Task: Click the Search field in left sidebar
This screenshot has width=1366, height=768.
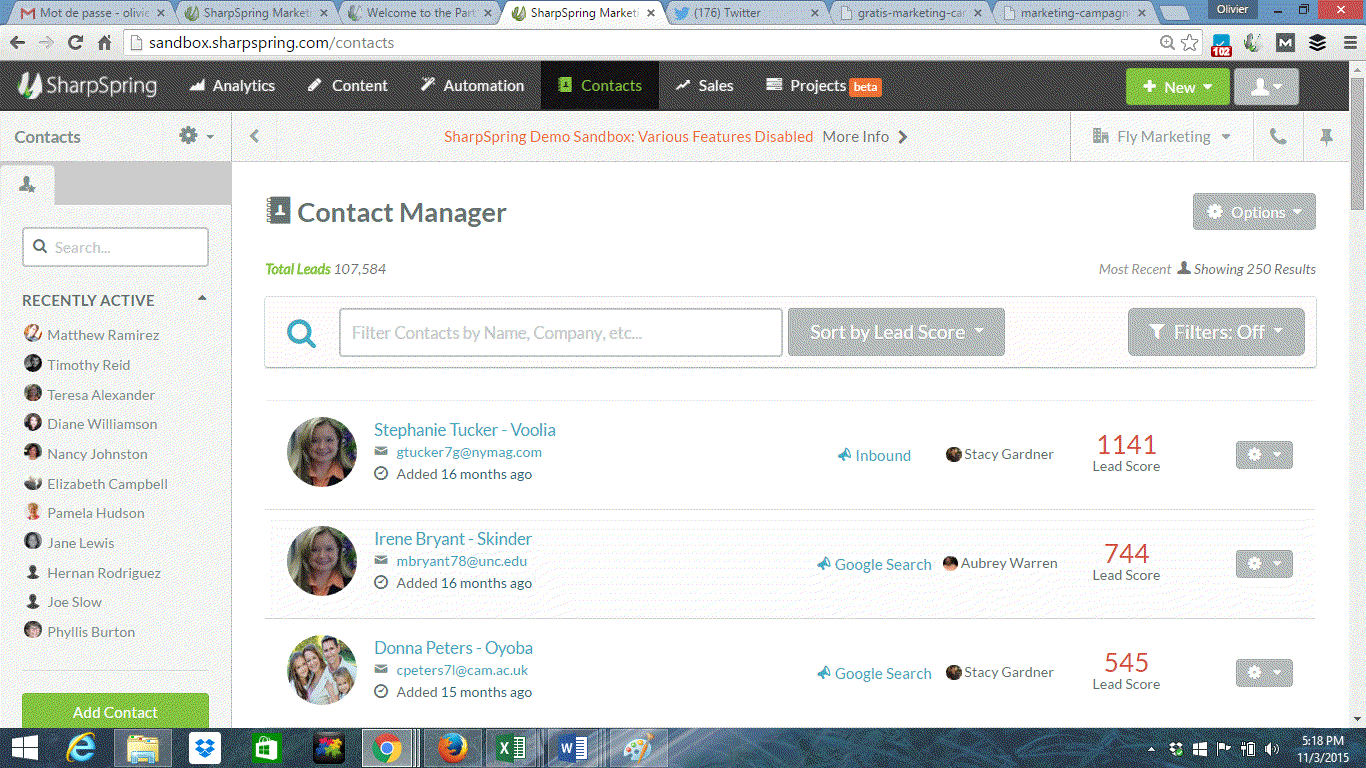Action: (x=115, y=247)
